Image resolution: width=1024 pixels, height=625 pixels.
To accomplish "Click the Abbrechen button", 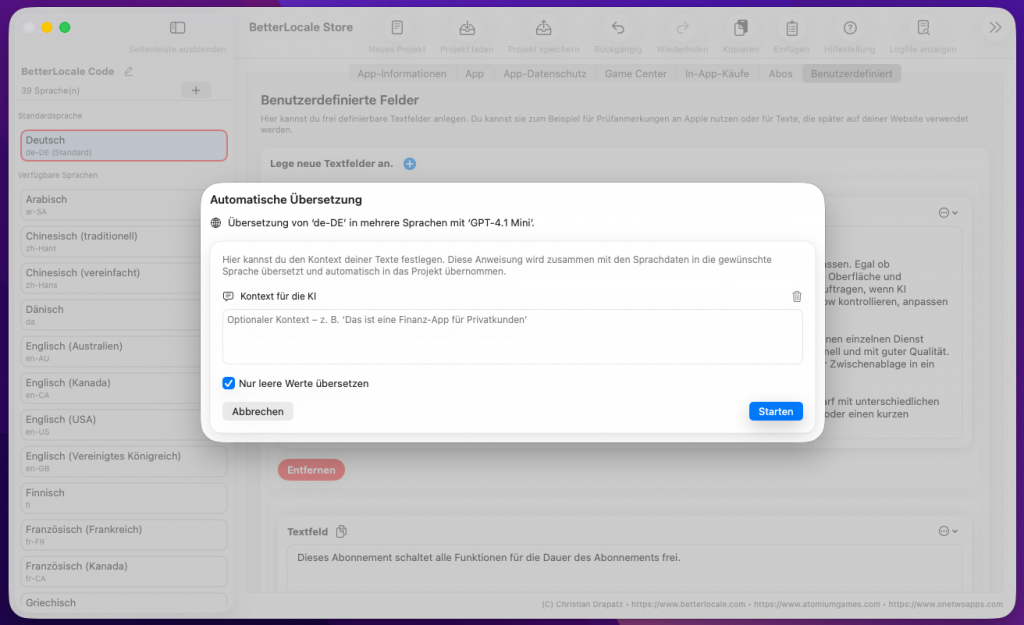I will point(258,411).
